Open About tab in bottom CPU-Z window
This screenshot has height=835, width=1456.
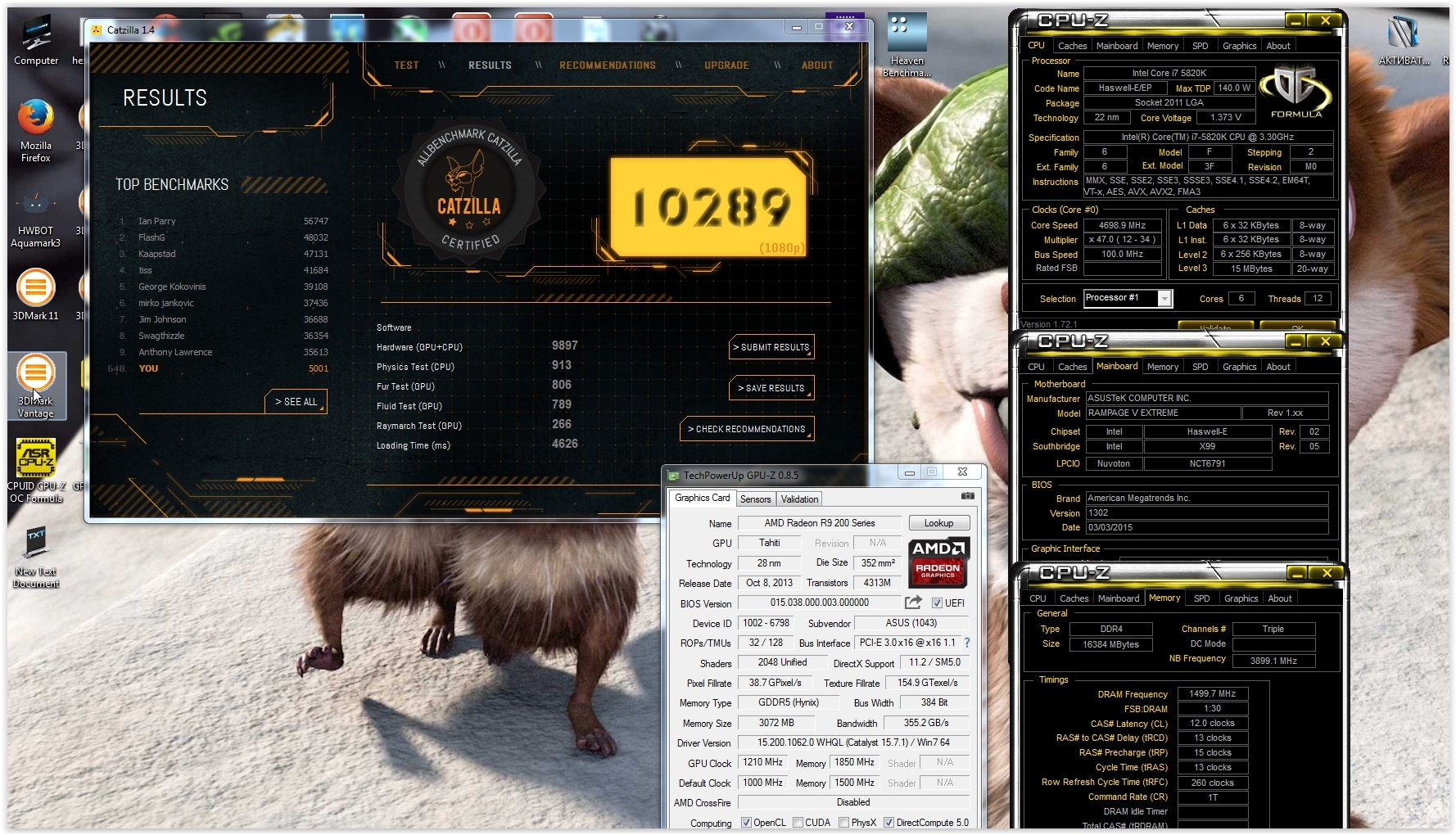1280,598
